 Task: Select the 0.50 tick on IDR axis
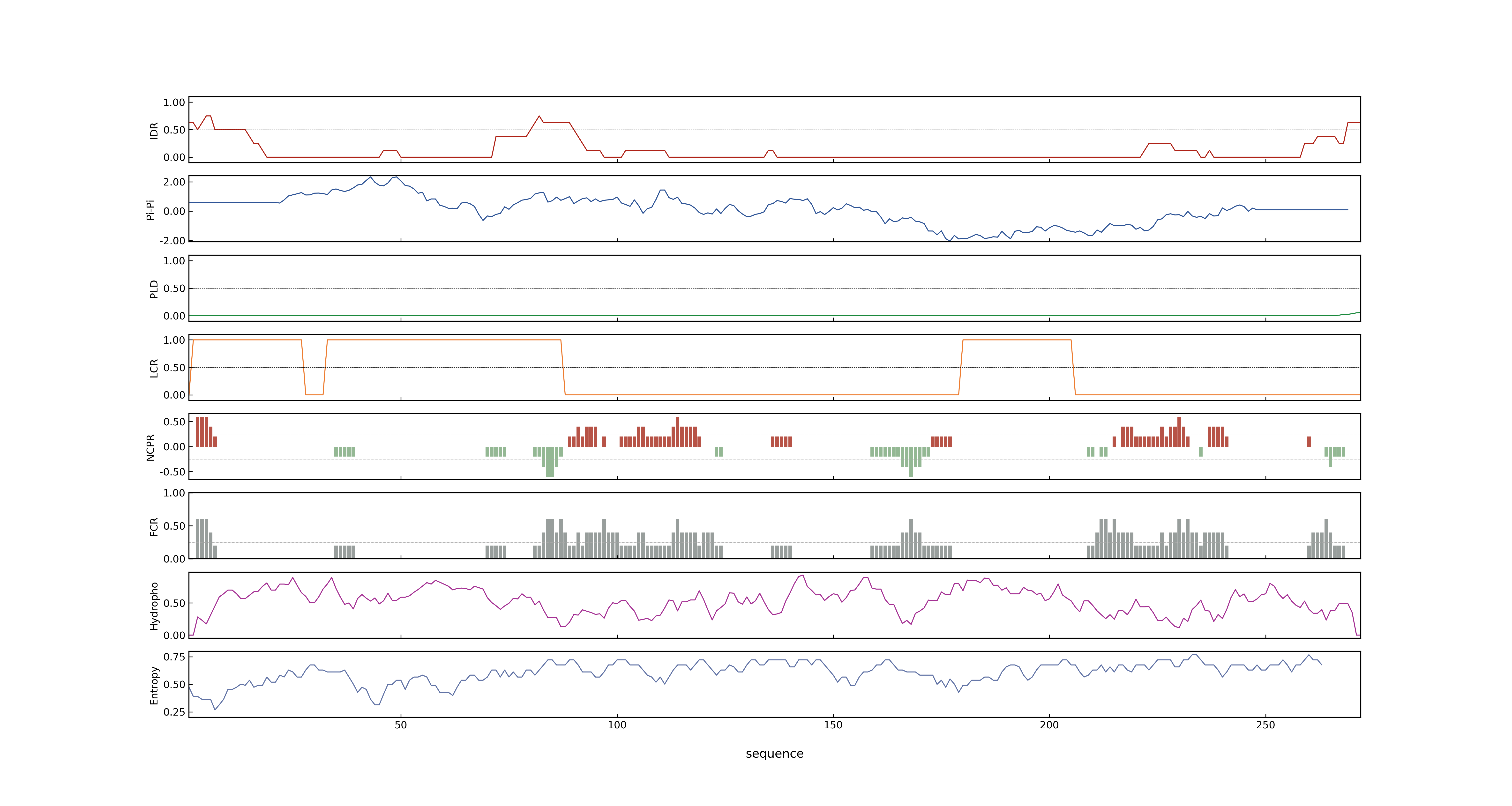(x=174, y=130)
